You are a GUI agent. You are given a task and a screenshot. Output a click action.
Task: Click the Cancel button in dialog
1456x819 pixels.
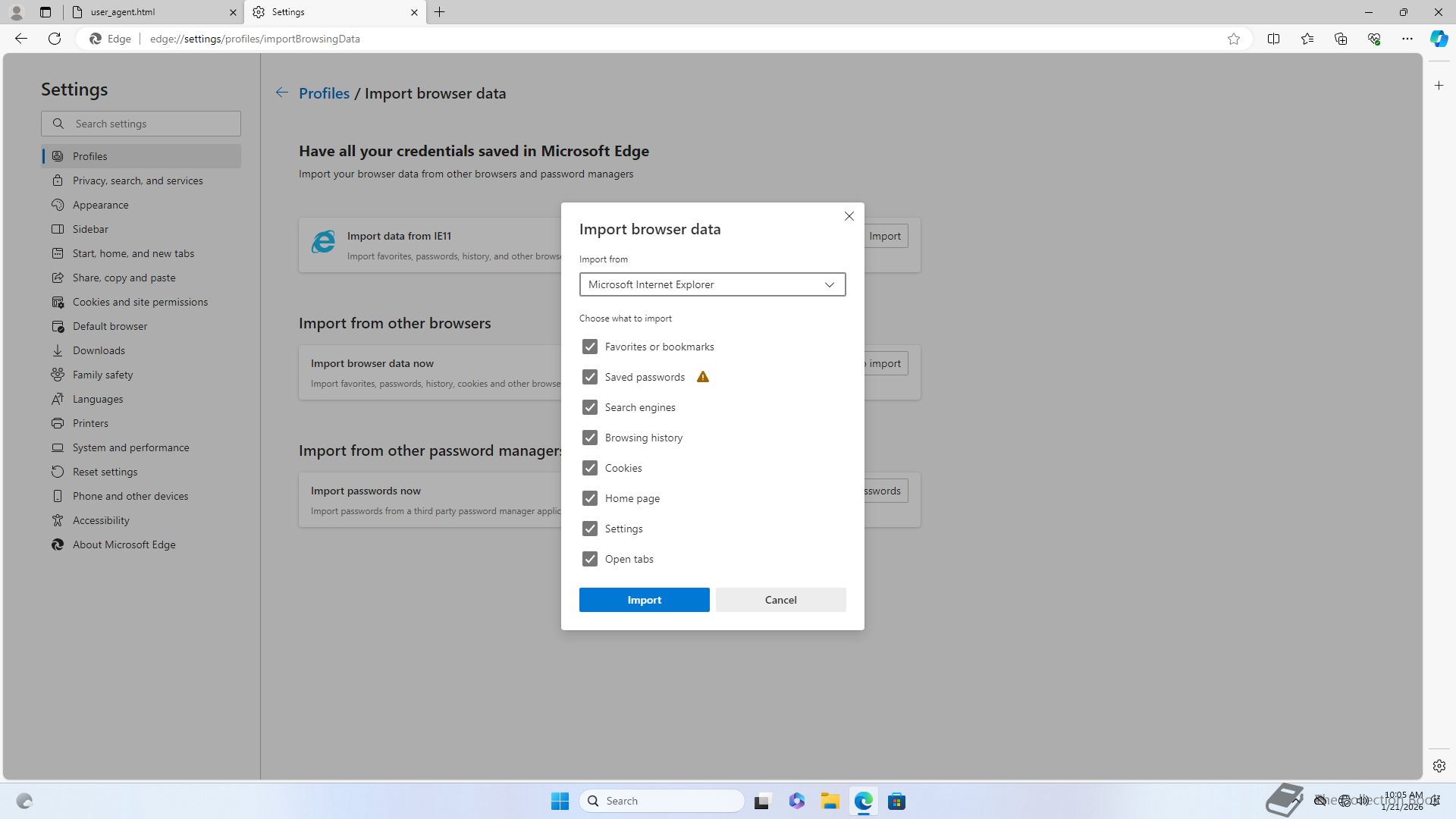pos(780,600)
